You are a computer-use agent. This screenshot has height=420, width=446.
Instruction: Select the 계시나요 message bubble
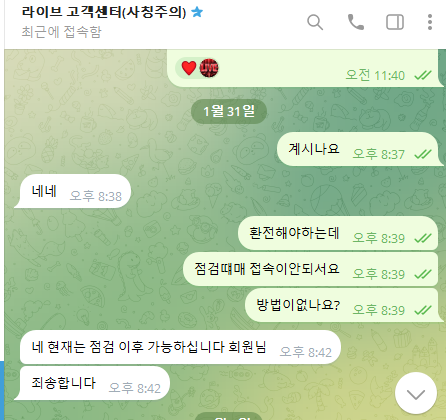359,149
